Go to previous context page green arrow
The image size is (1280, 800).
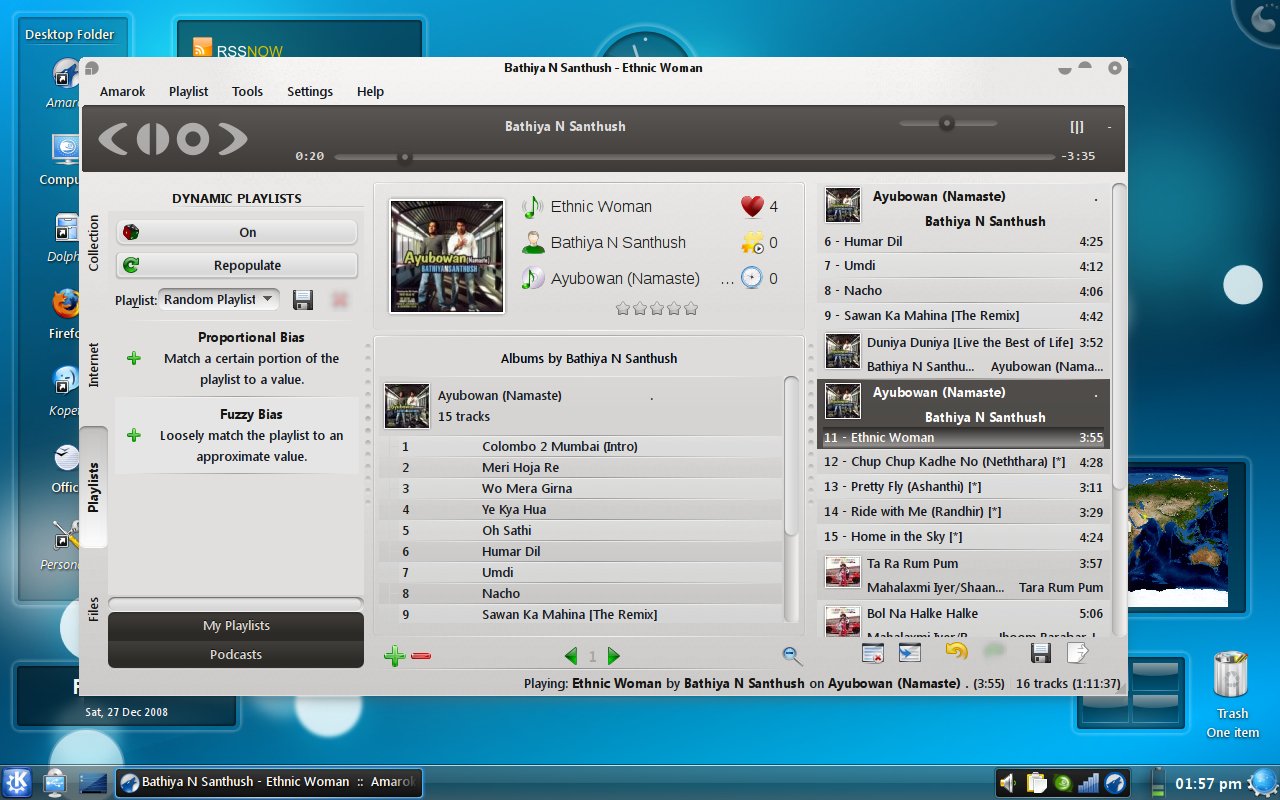571,656
